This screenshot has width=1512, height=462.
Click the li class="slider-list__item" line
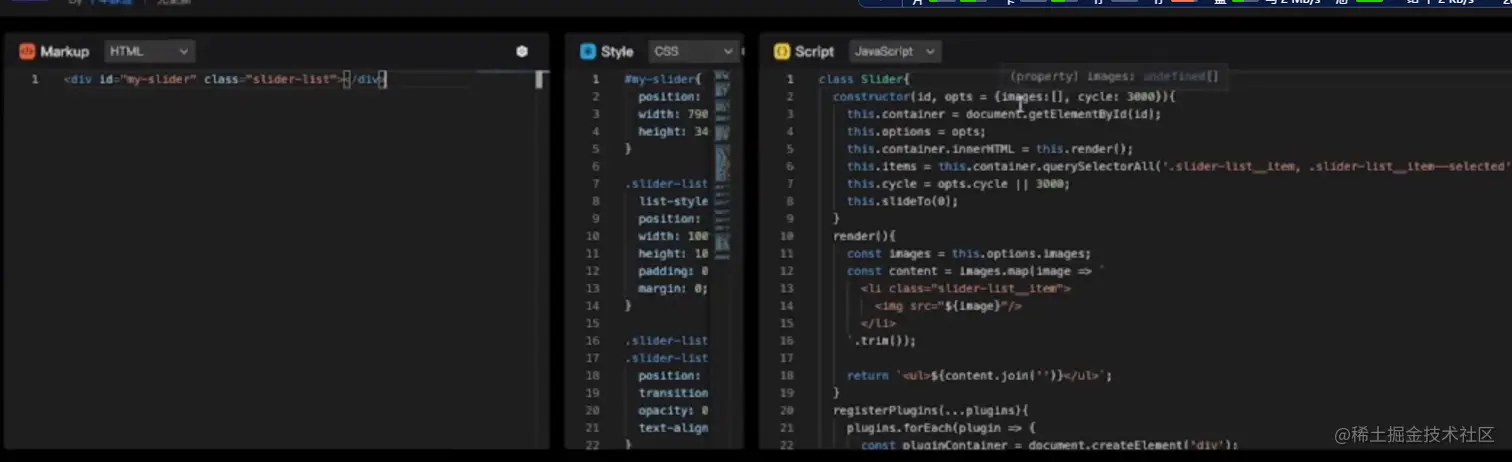click(966, 288)
